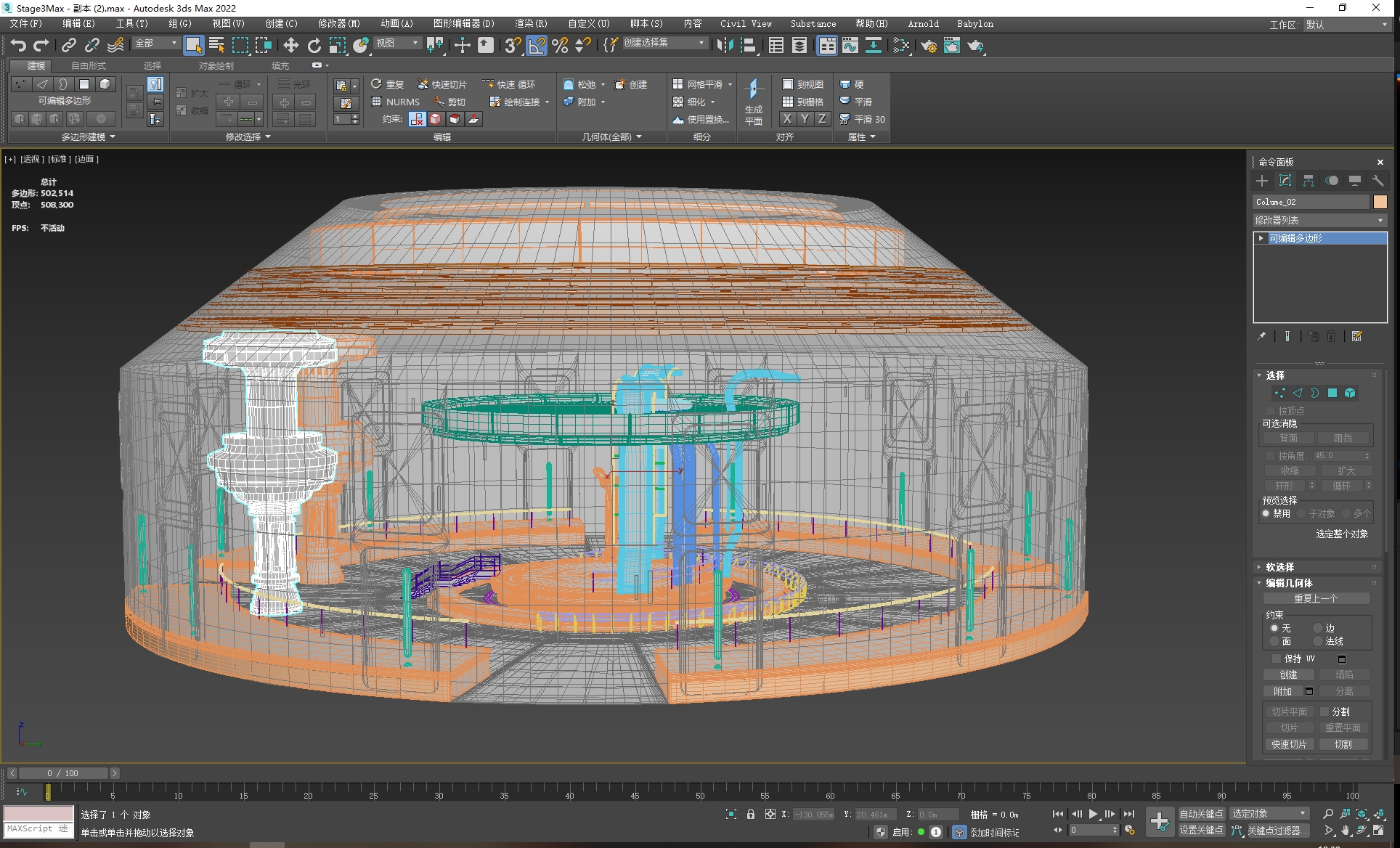Click the 快速切片 quick slice tool in ribbon
This screenshot has width=1400, height=848.
pyautogui.click(x=442, y=84)
